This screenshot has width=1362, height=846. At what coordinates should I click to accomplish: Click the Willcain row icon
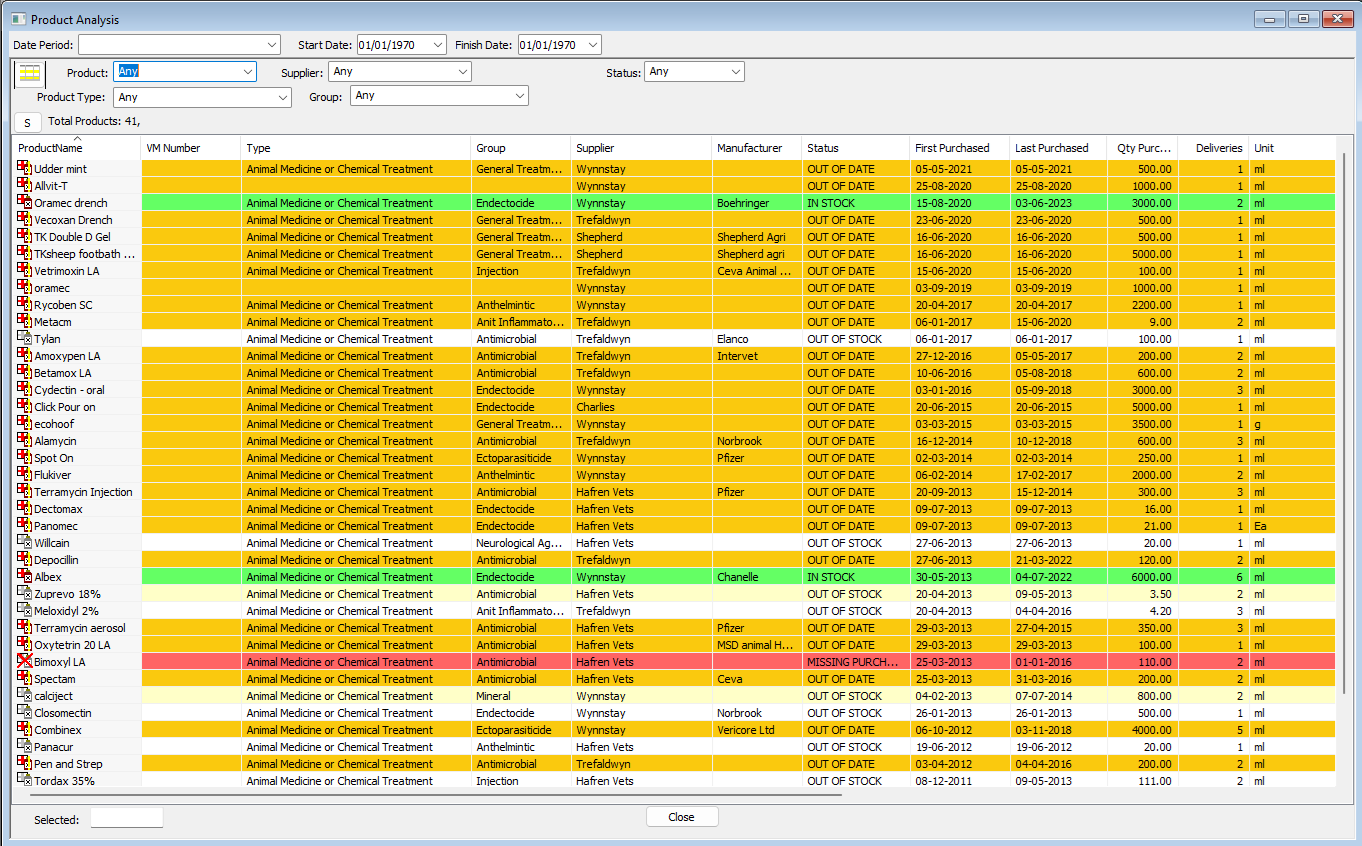coord(25,543)
